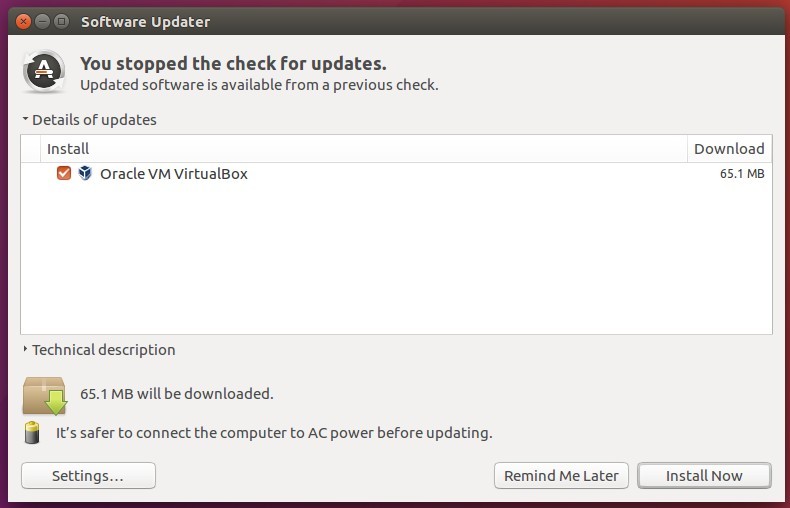Screen dimensions: 790x508
Task: Uncheck the Oracle VM VirtualBox update
Action: click(x=64, y=173)
